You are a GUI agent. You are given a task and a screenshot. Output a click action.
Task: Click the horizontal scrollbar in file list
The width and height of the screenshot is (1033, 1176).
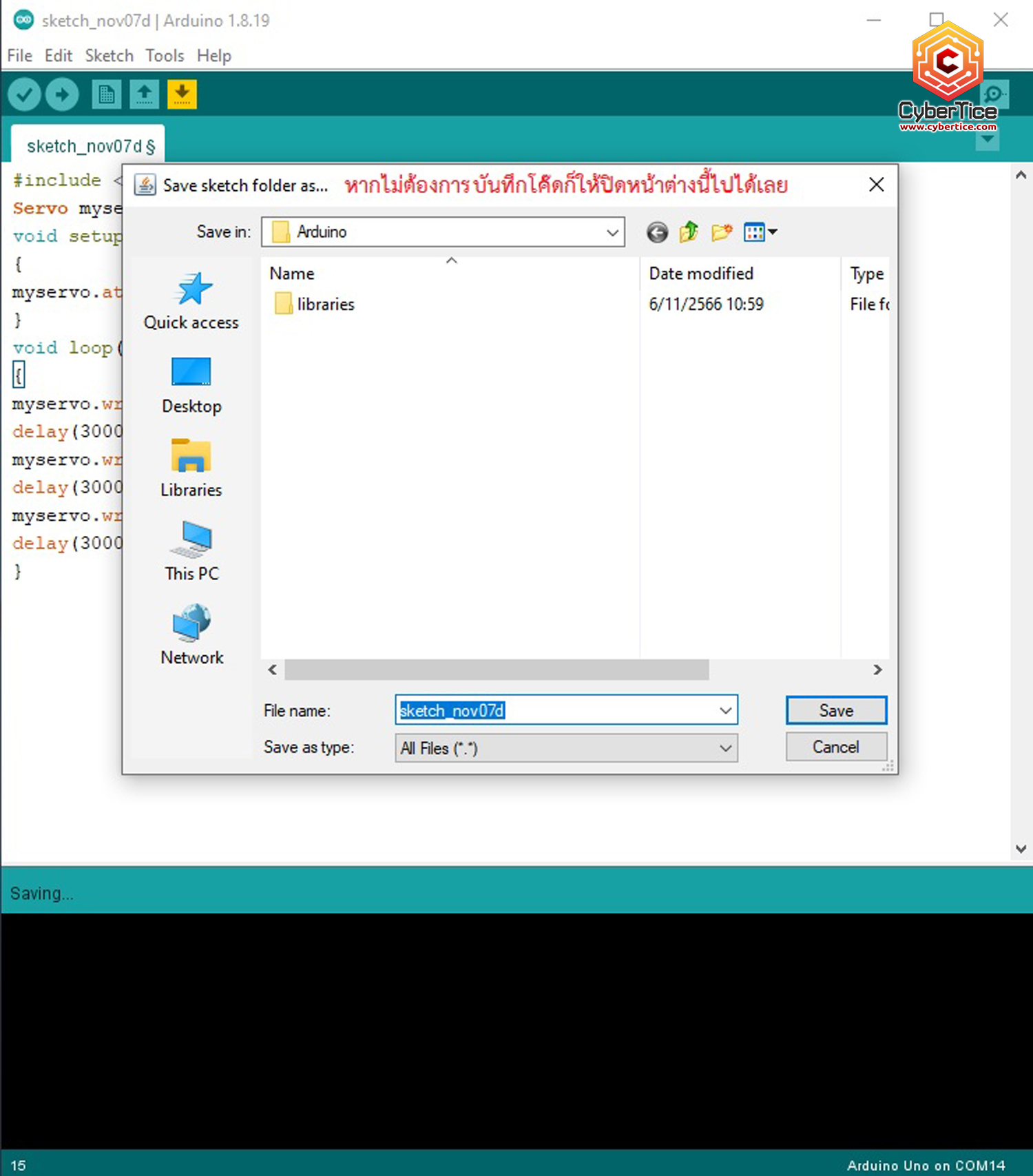[496, 670]
